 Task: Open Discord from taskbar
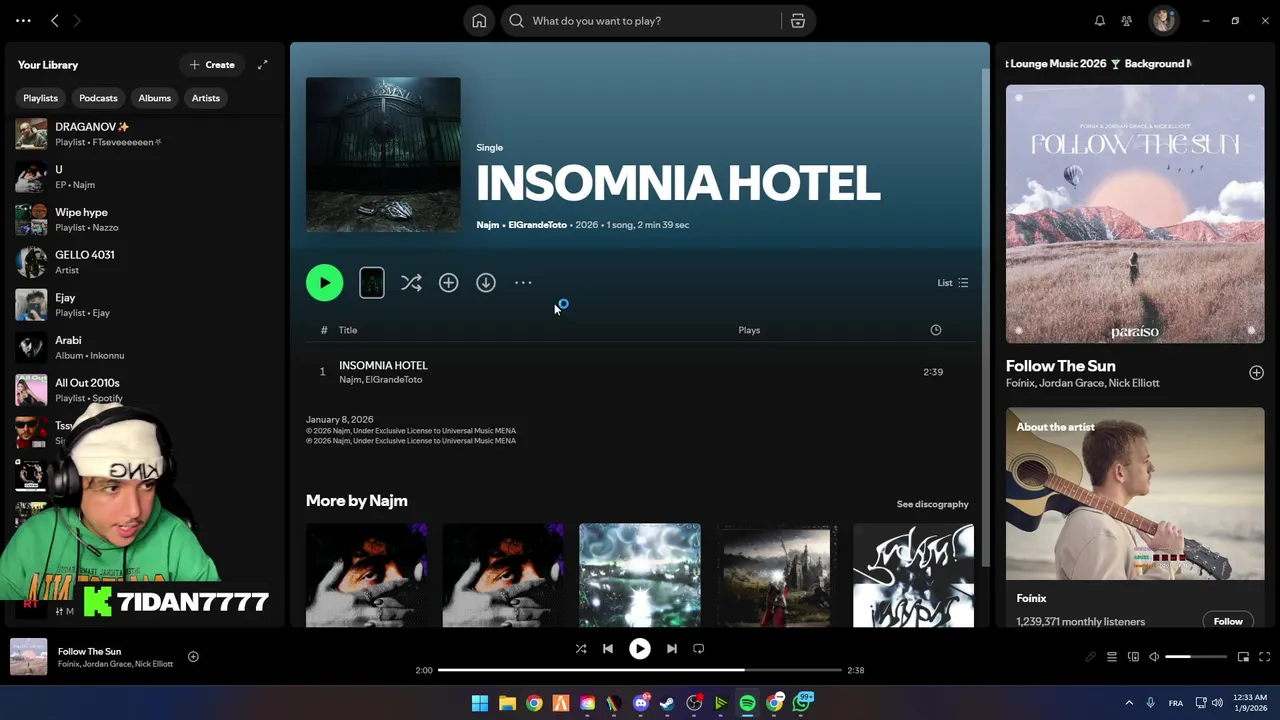coord(641,704)
